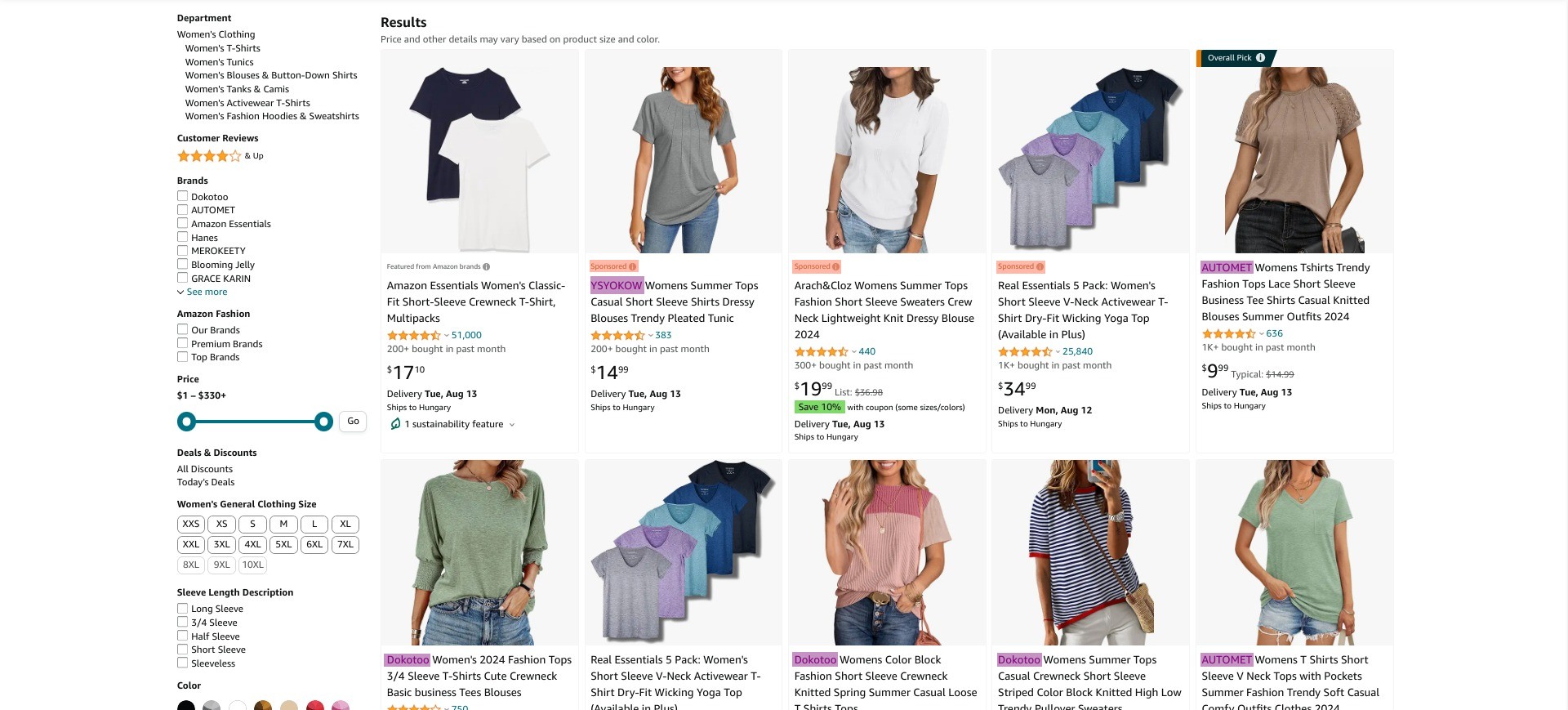Screen dimensions: 1568x710
Task: Click the Overall Pick info icon
Action: [x=1260, y=58]
